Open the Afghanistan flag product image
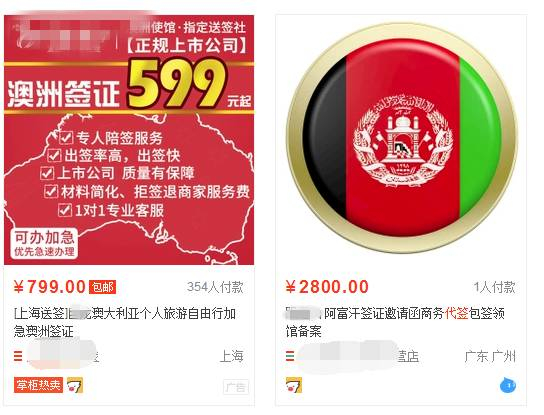Screen dimensions: 544x415 (402, 138)
